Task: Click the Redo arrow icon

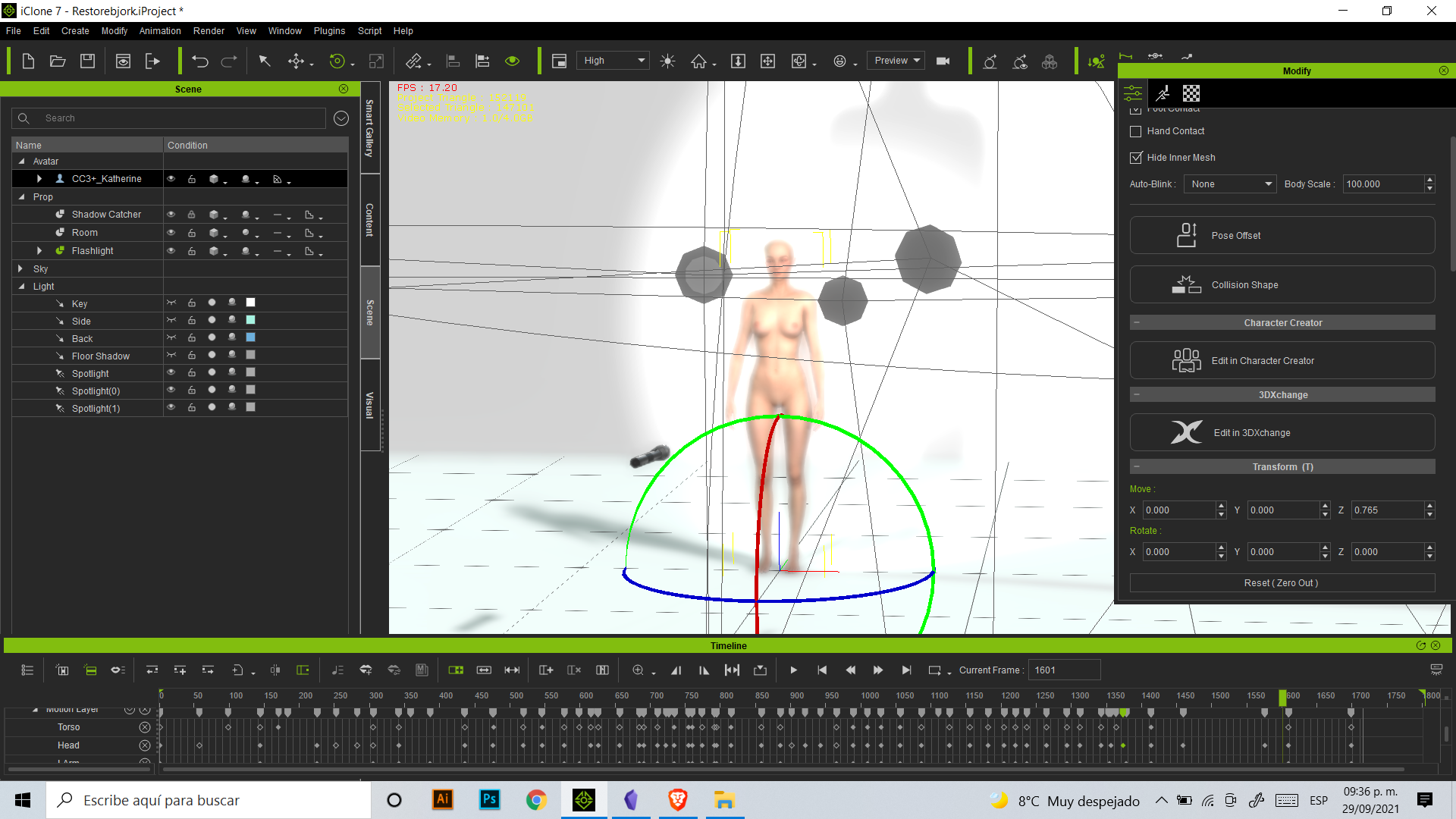Action: (x=229, y=61)
